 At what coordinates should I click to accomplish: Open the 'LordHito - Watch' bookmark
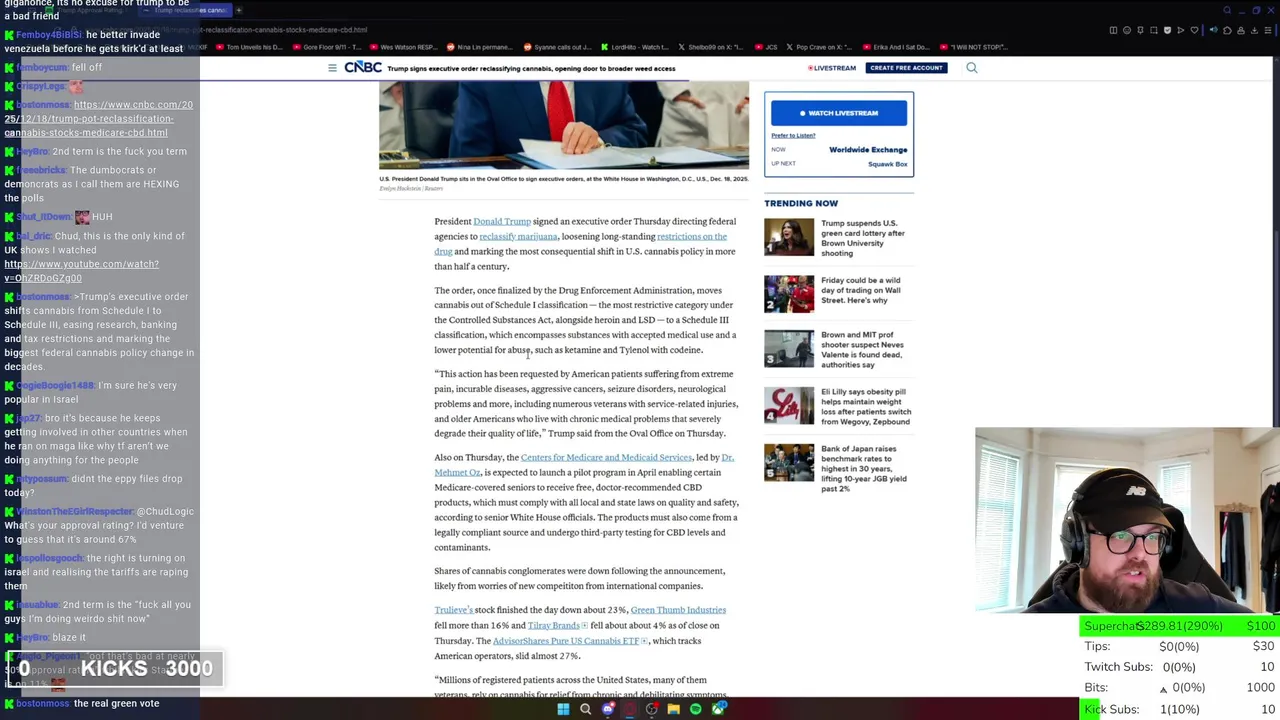(633, 47)
